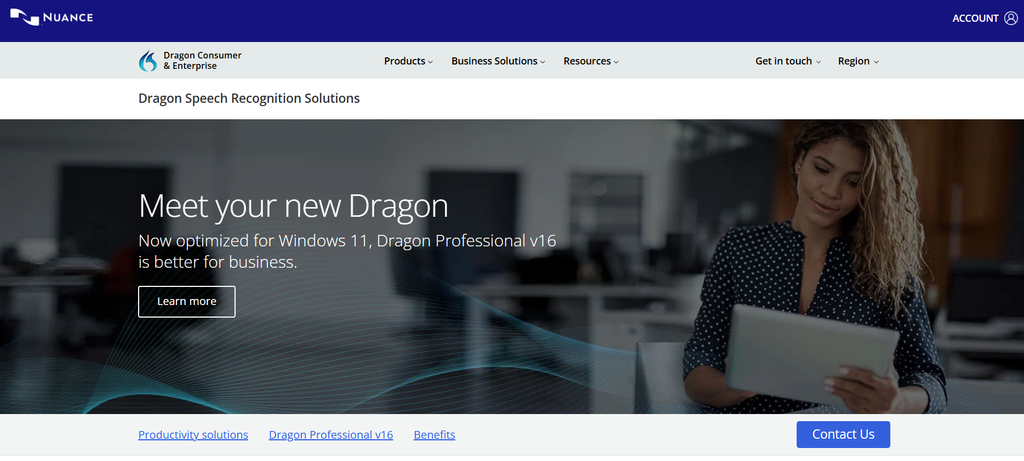Screen dimensions: 1024x461
Task: Open the Get in touch dropdown
Action: (x=788, y=61)
